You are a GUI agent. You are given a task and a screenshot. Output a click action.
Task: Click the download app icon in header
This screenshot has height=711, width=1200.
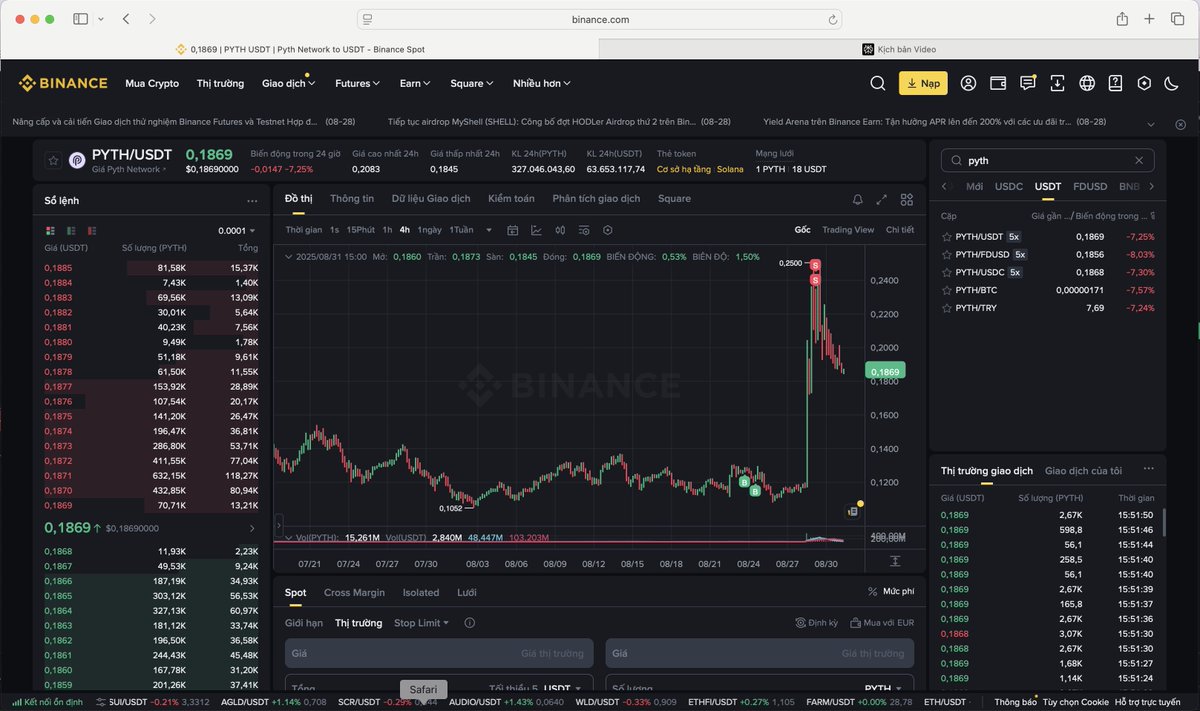tap(1057, 83)
